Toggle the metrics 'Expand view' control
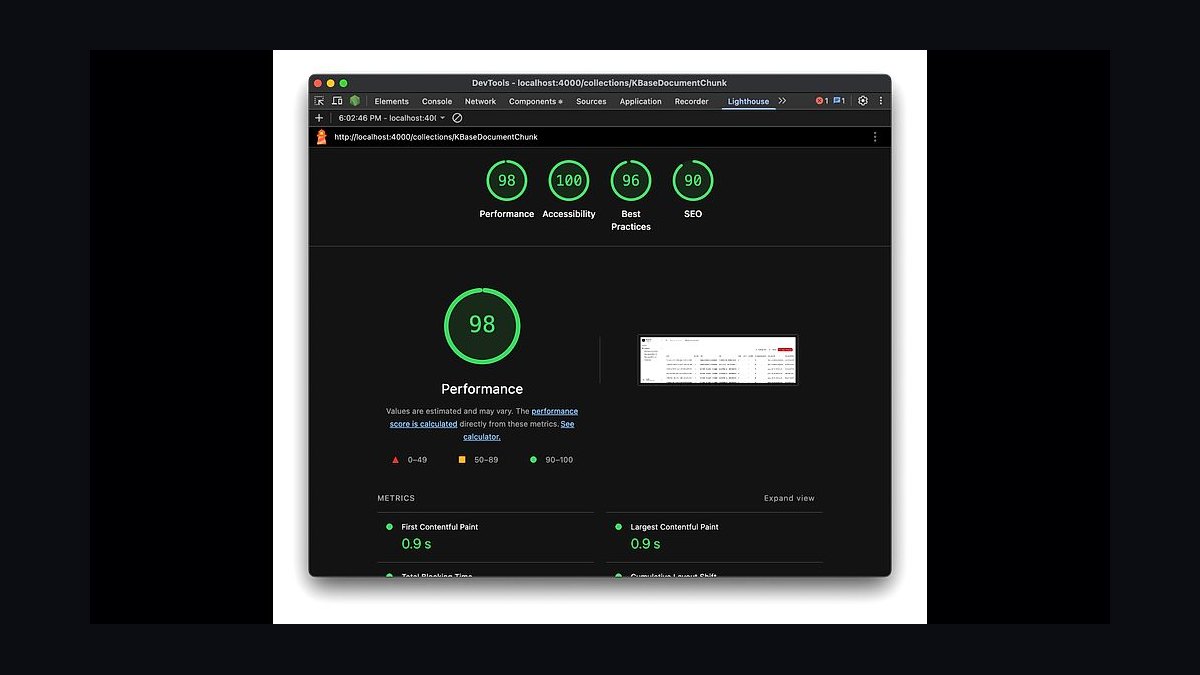1200x675 pixels. [789, 498]
